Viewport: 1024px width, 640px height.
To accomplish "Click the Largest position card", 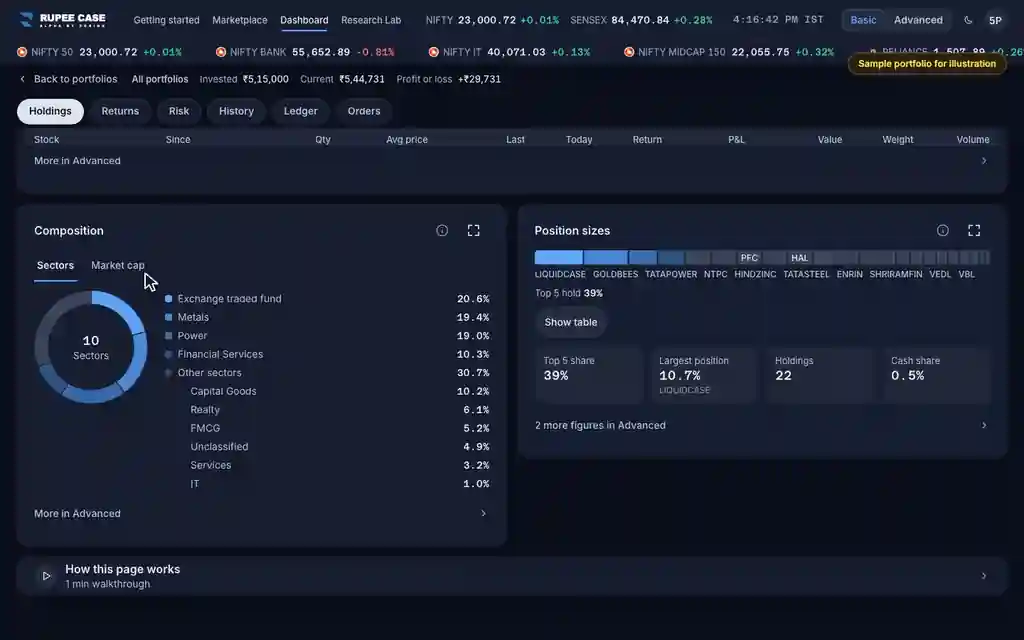I will pos(705,376).
